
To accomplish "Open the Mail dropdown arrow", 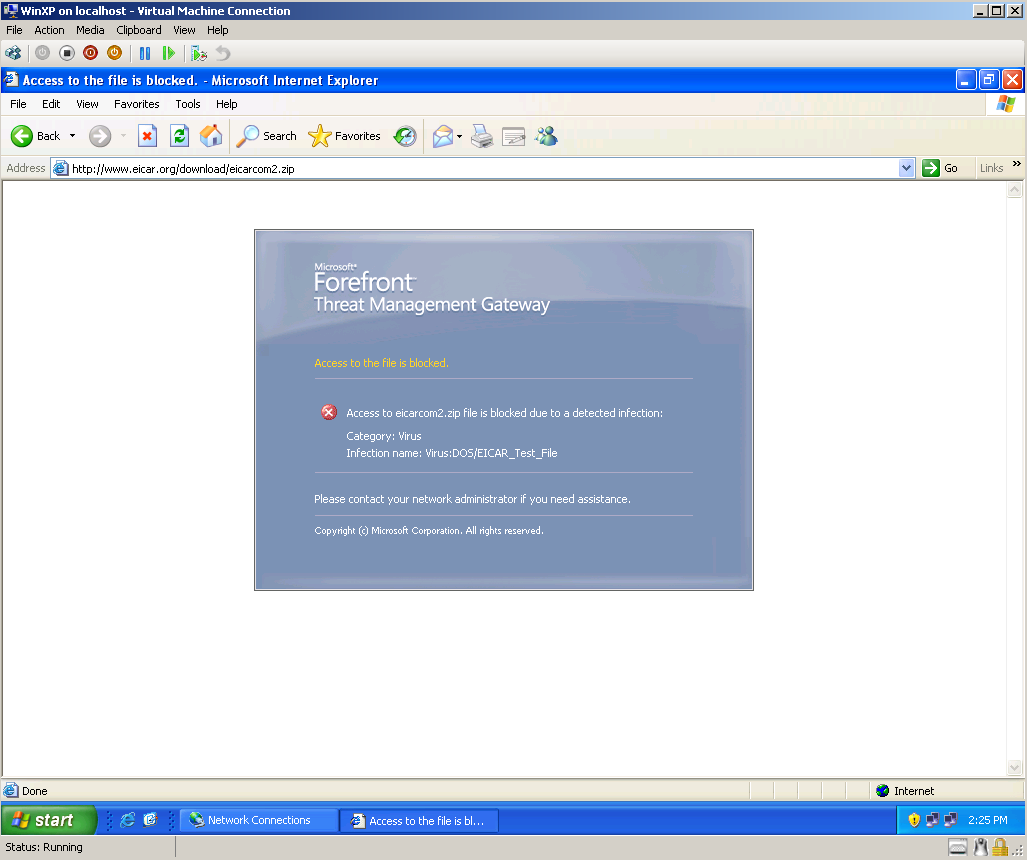I will coord(459,137).
